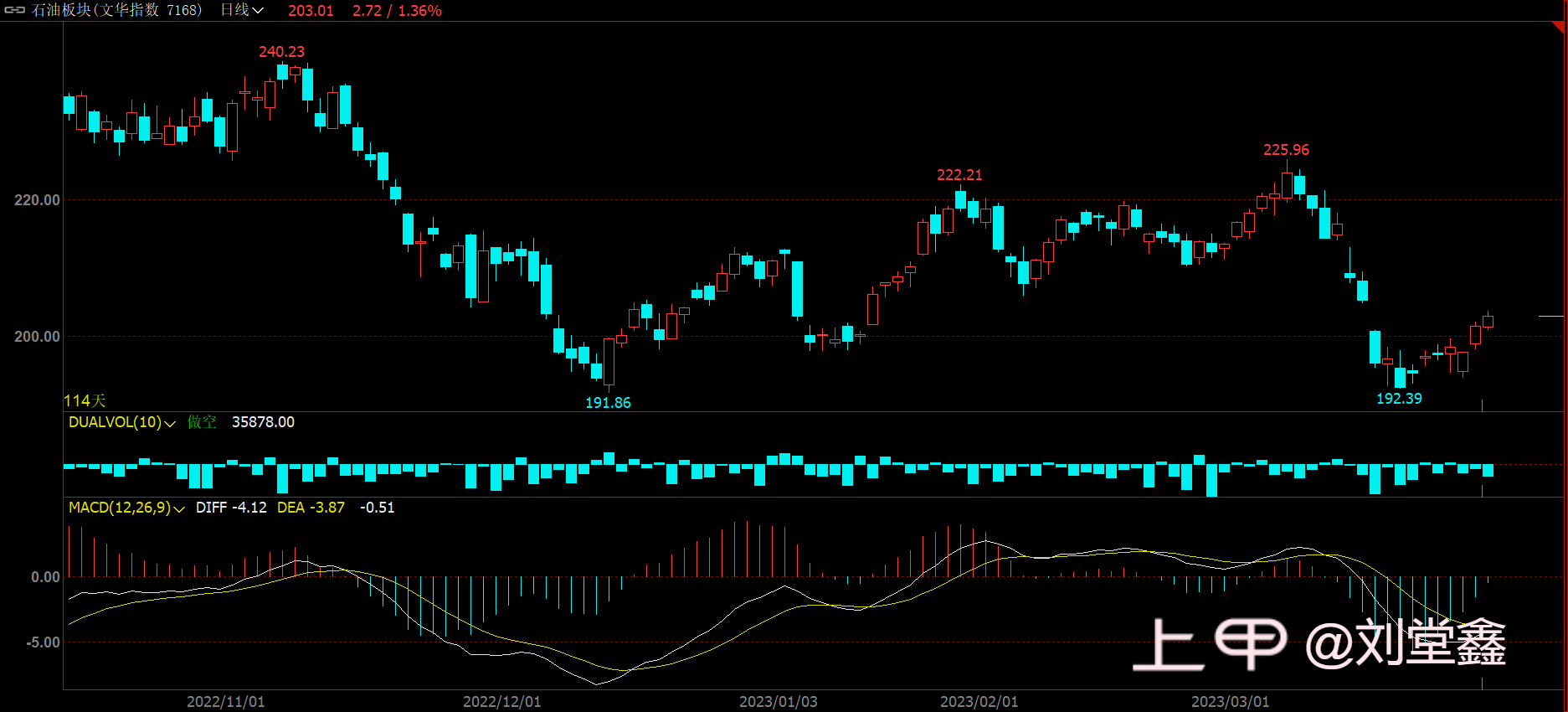Screen dimensions: 1568x712
Task: Click the MACD value -0.51
Action: coord(377,508)
